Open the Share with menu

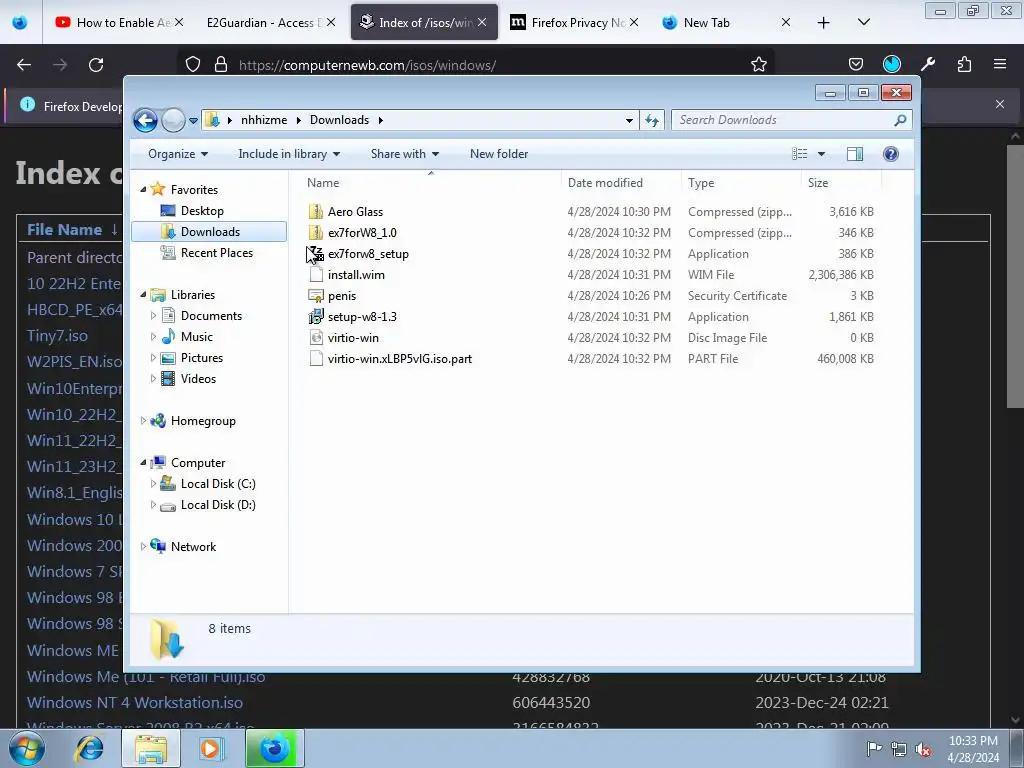click(404, 154)
